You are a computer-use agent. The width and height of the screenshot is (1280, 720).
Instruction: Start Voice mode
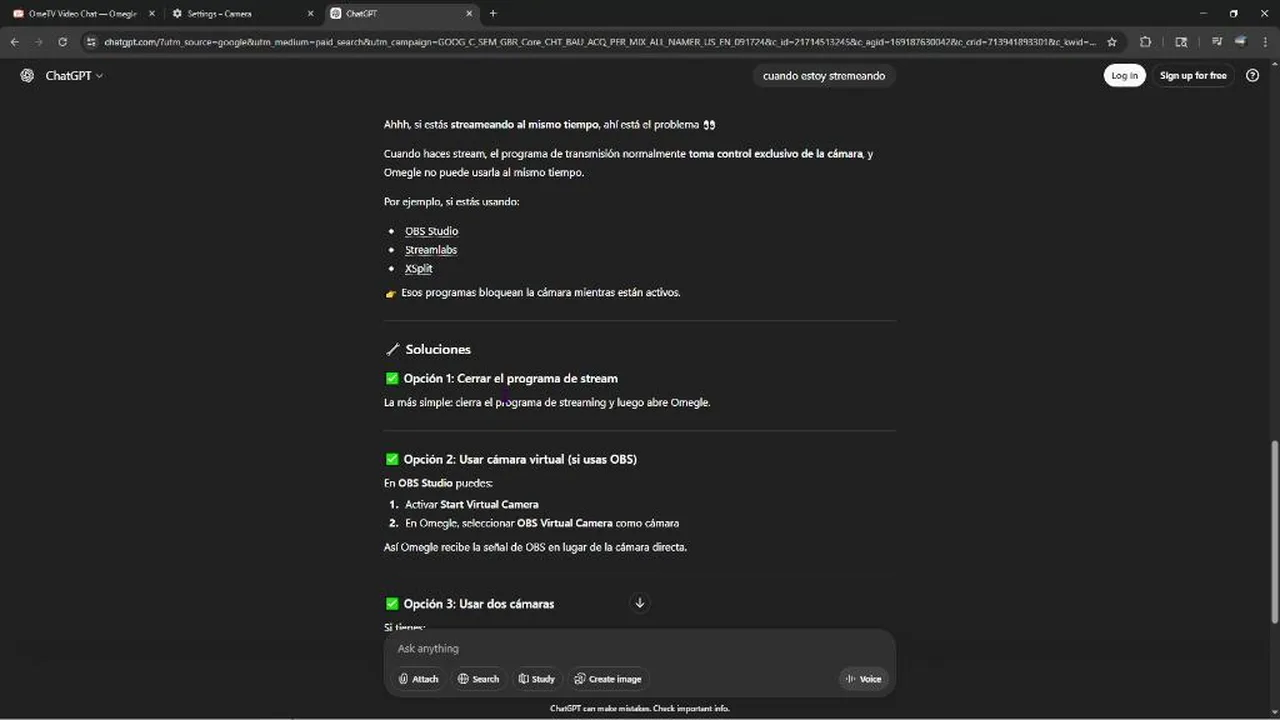863,679
